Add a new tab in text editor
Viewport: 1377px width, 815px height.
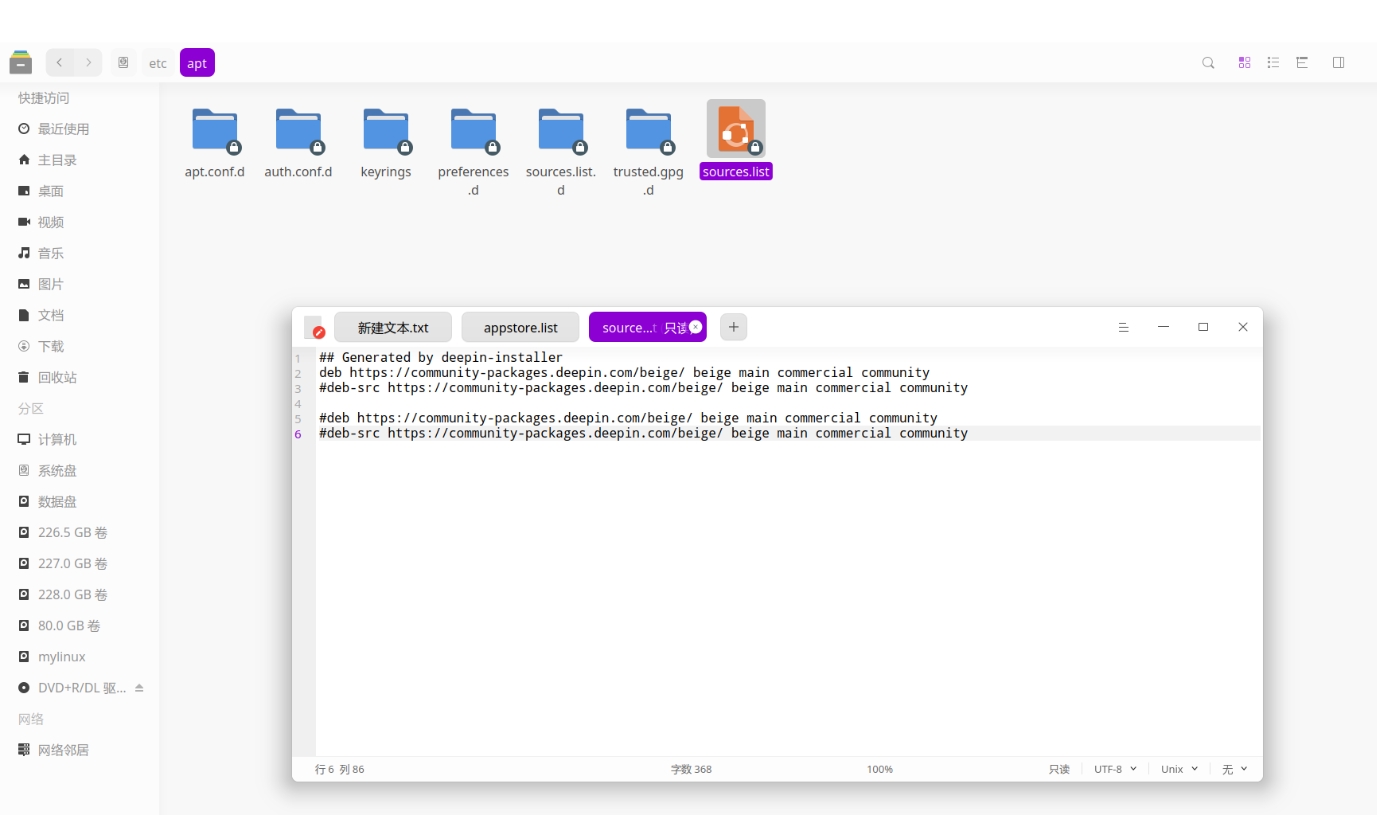click(733, 327)
